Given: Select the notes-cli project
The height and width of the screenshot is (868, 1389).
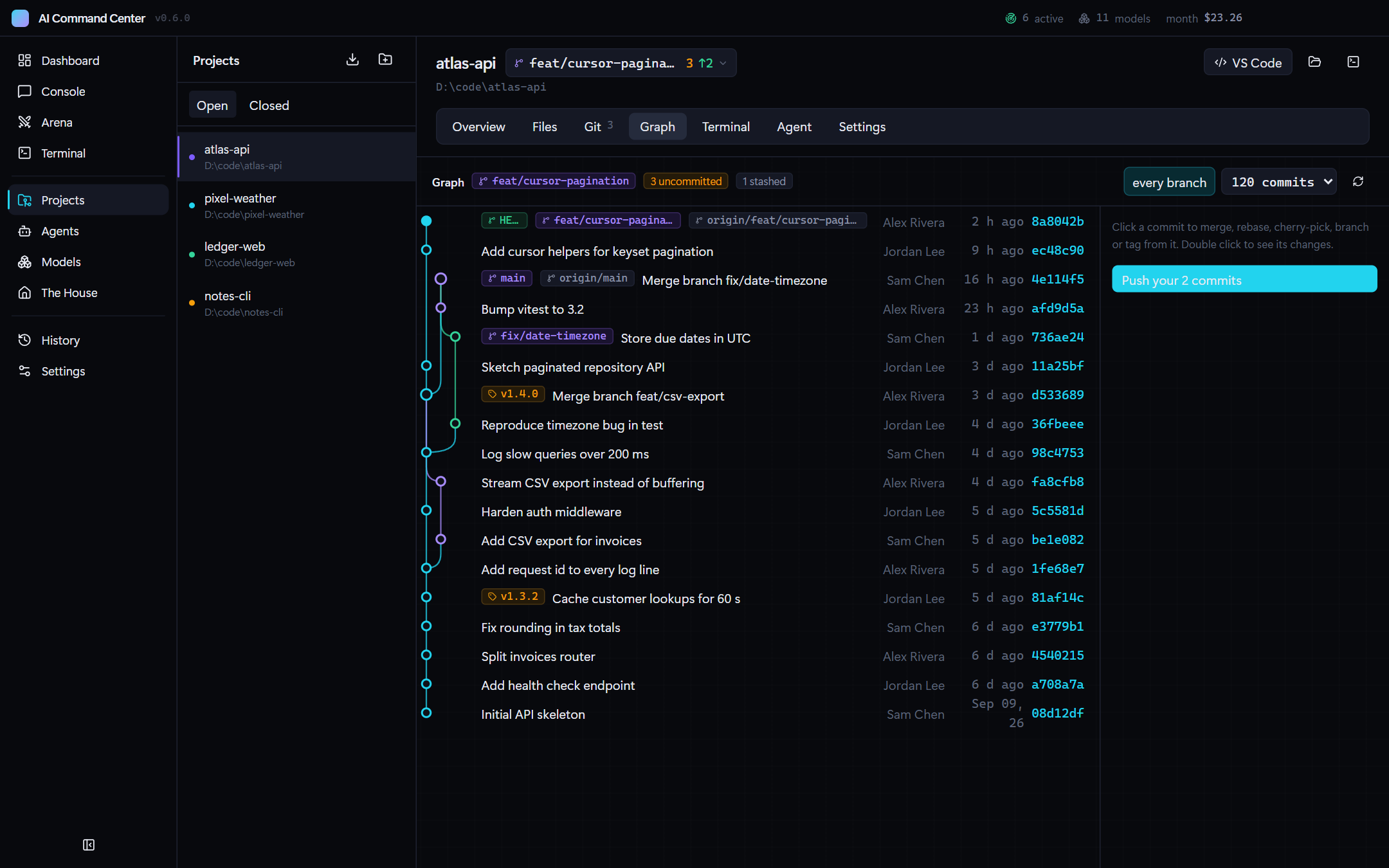Looking at the screenshot, I should coord(296,303).
